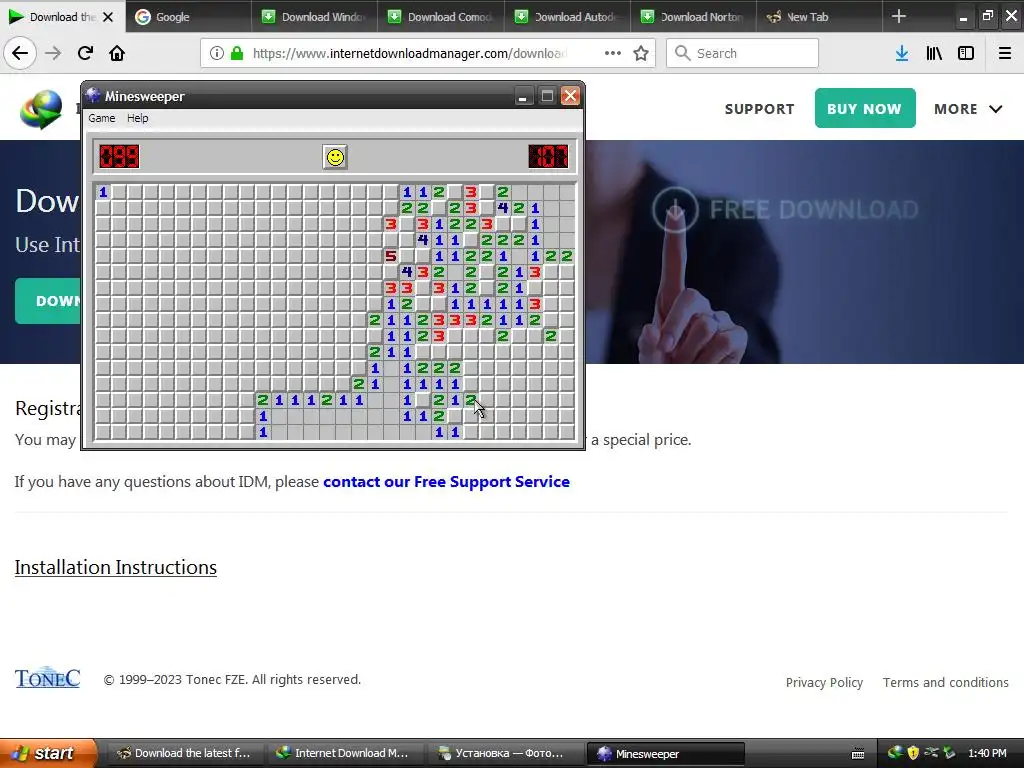1024x768 pixels.
Task: Follow the contact our Free Support Service link
Action: 446,482
